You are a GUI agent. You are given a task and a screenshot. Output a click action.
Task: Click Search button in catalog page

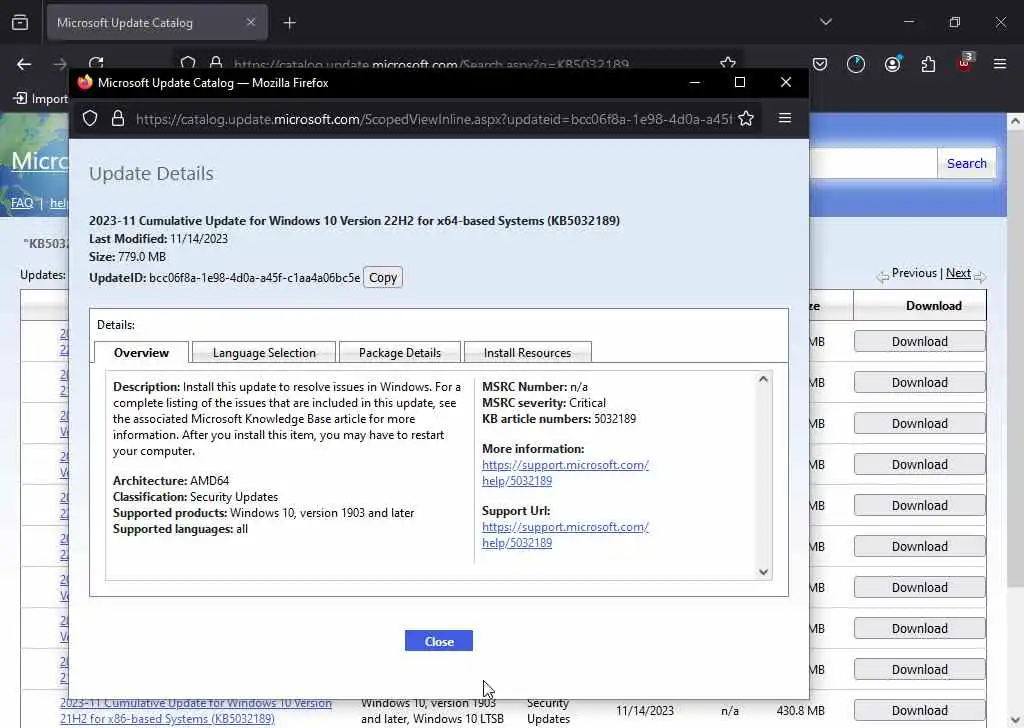pos(967,163)
